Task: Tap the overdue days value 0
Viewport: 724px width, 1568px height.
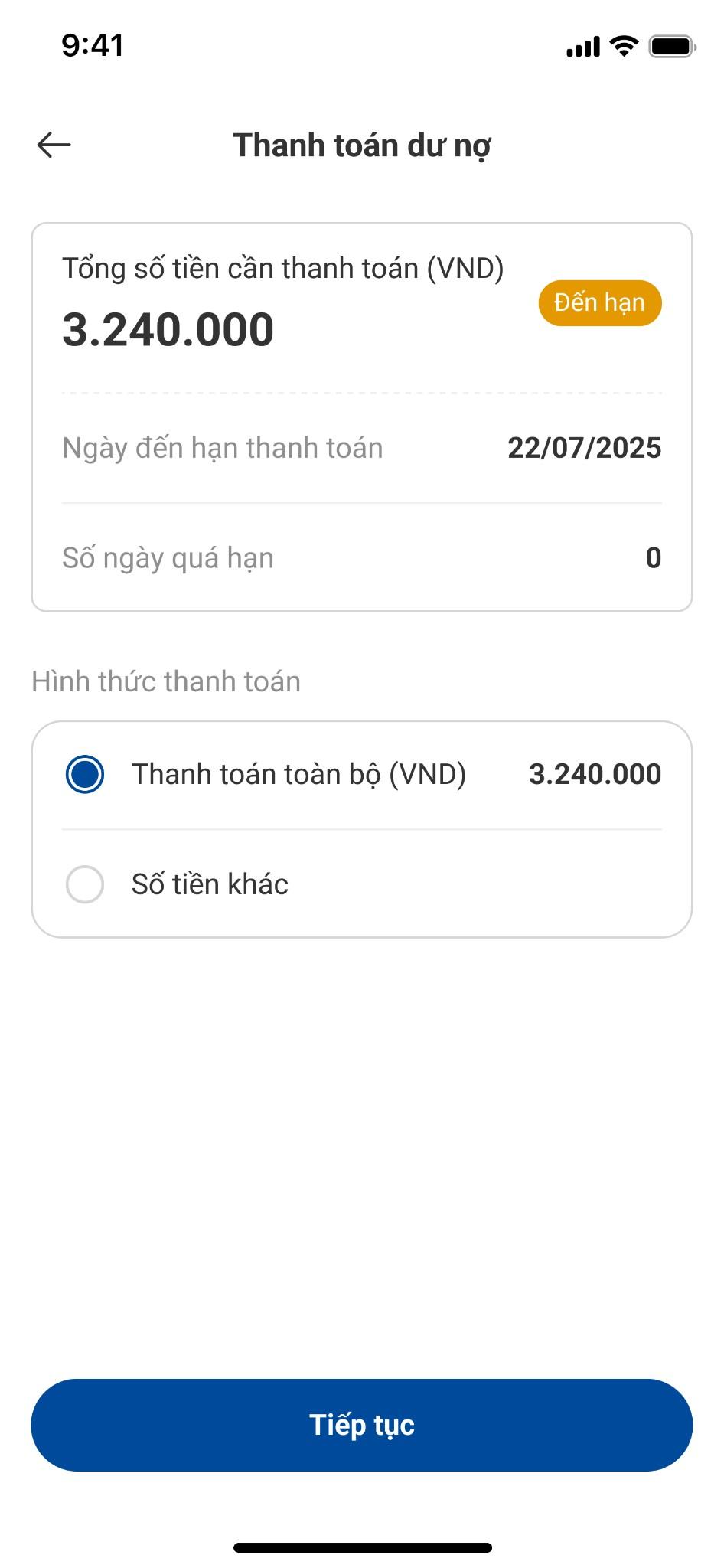Action: (x=653, y=558)
